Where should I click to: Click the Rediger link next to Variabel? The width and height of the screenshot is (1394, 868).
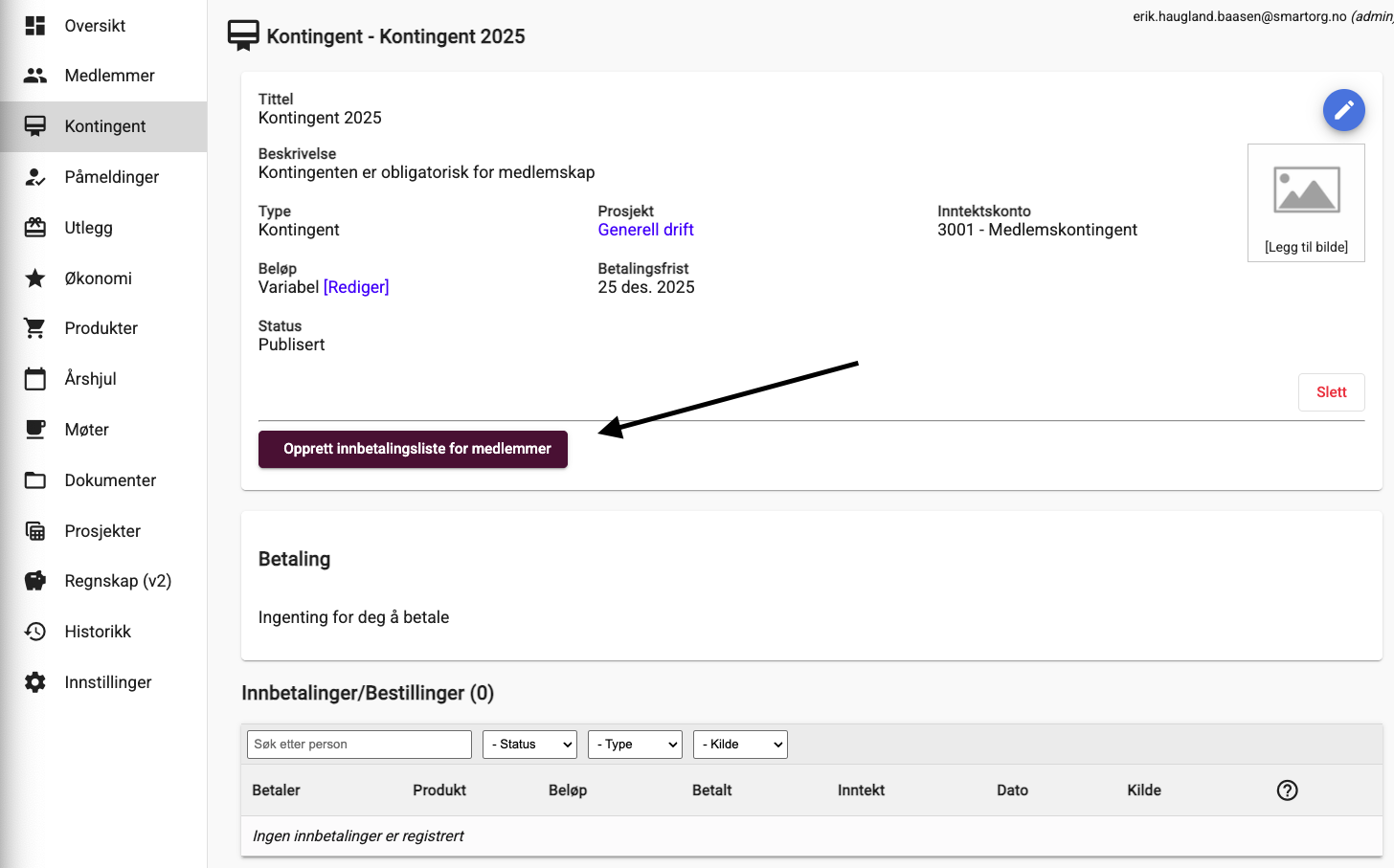pos(356,287)
